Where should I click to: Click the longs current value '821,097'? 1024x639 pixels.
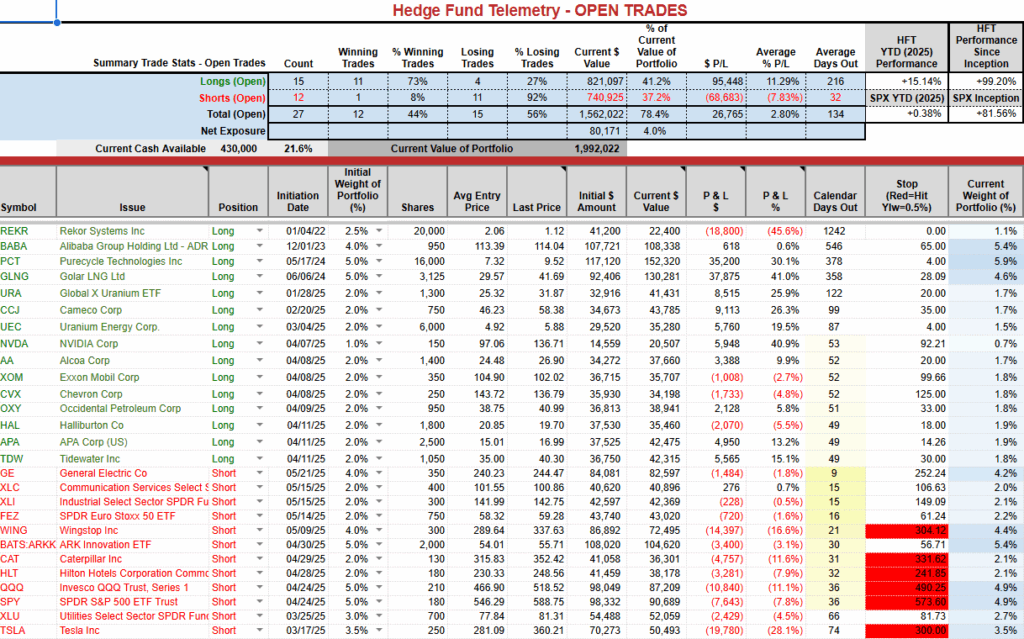(603, 82)
